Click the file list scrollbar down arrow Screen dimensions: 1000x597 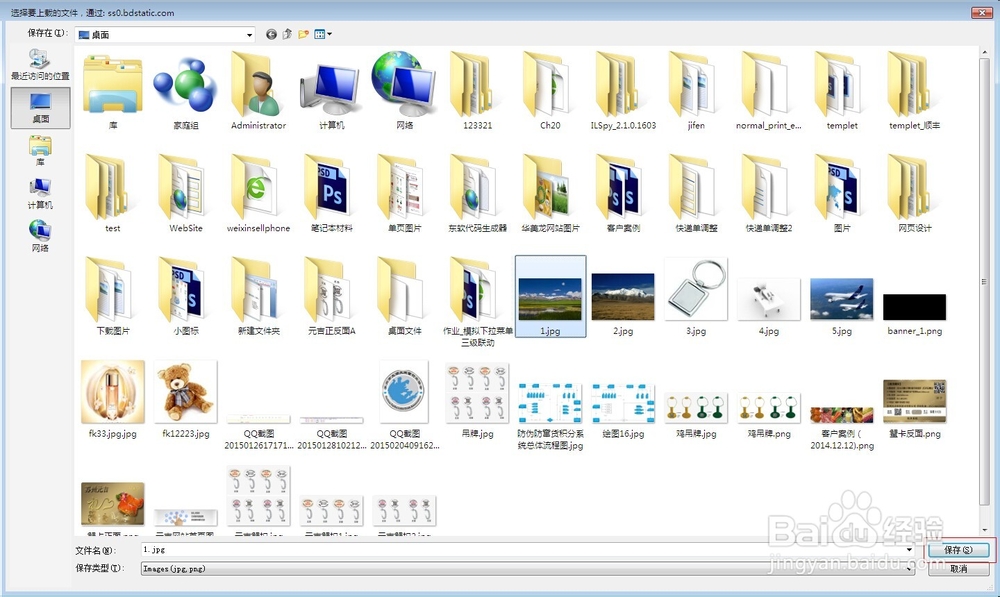click(984, 531)
